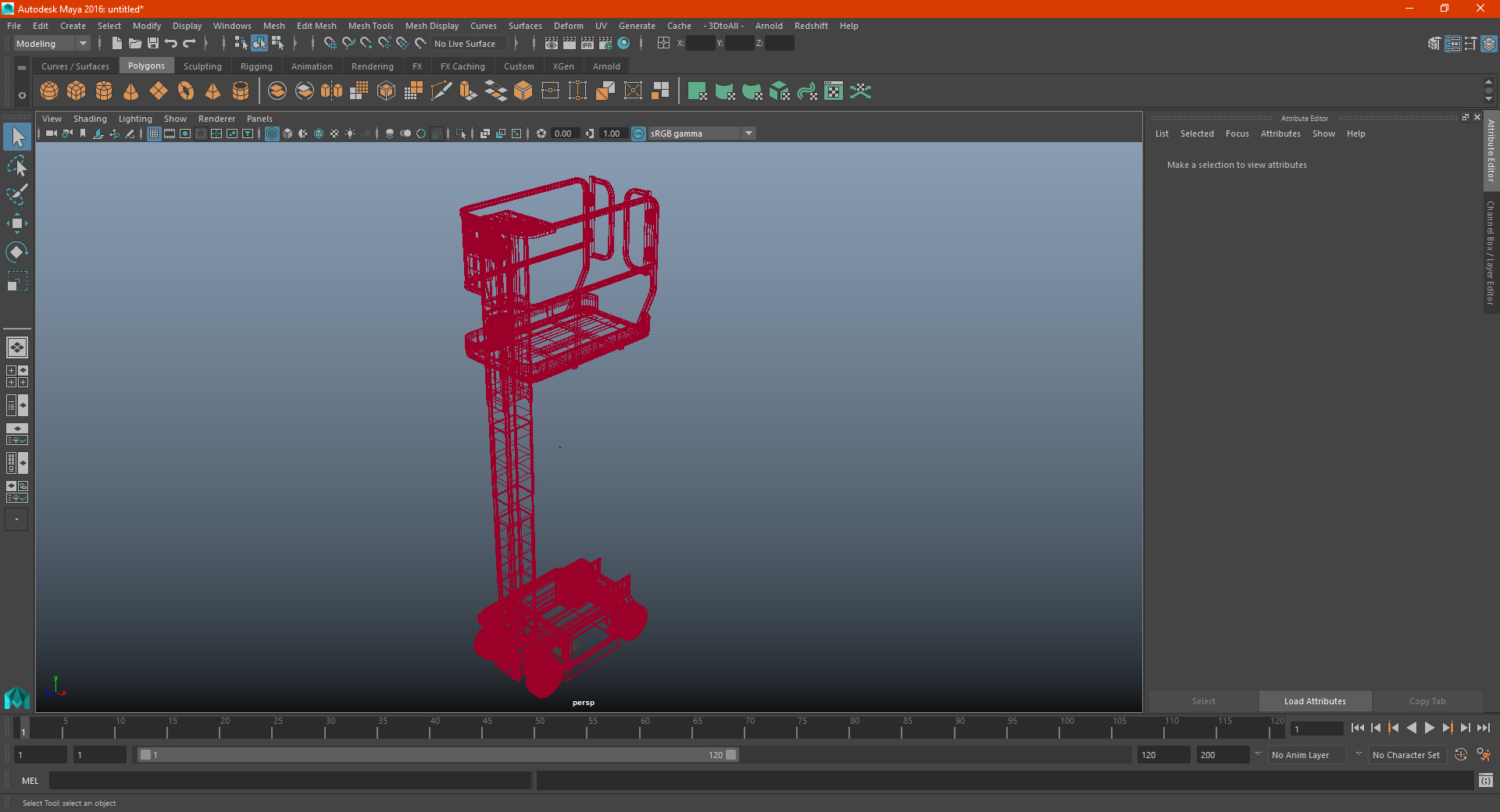Activate the Lasso select tool
This screenshot has width=1500, height=812.
(x=17, y=166)
